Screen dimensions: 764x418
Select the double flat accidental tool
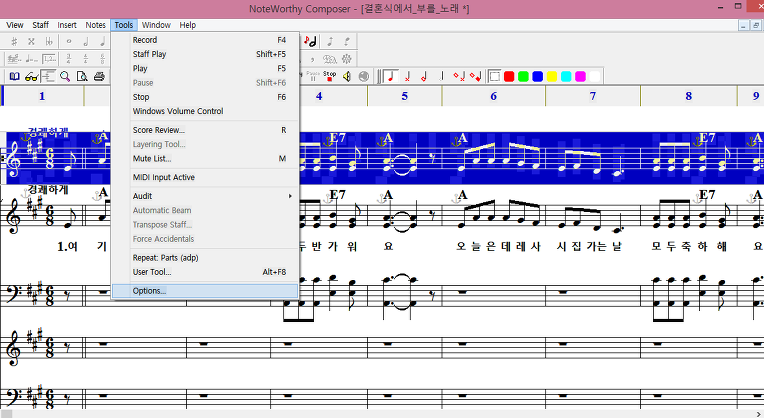click(49, 41)
